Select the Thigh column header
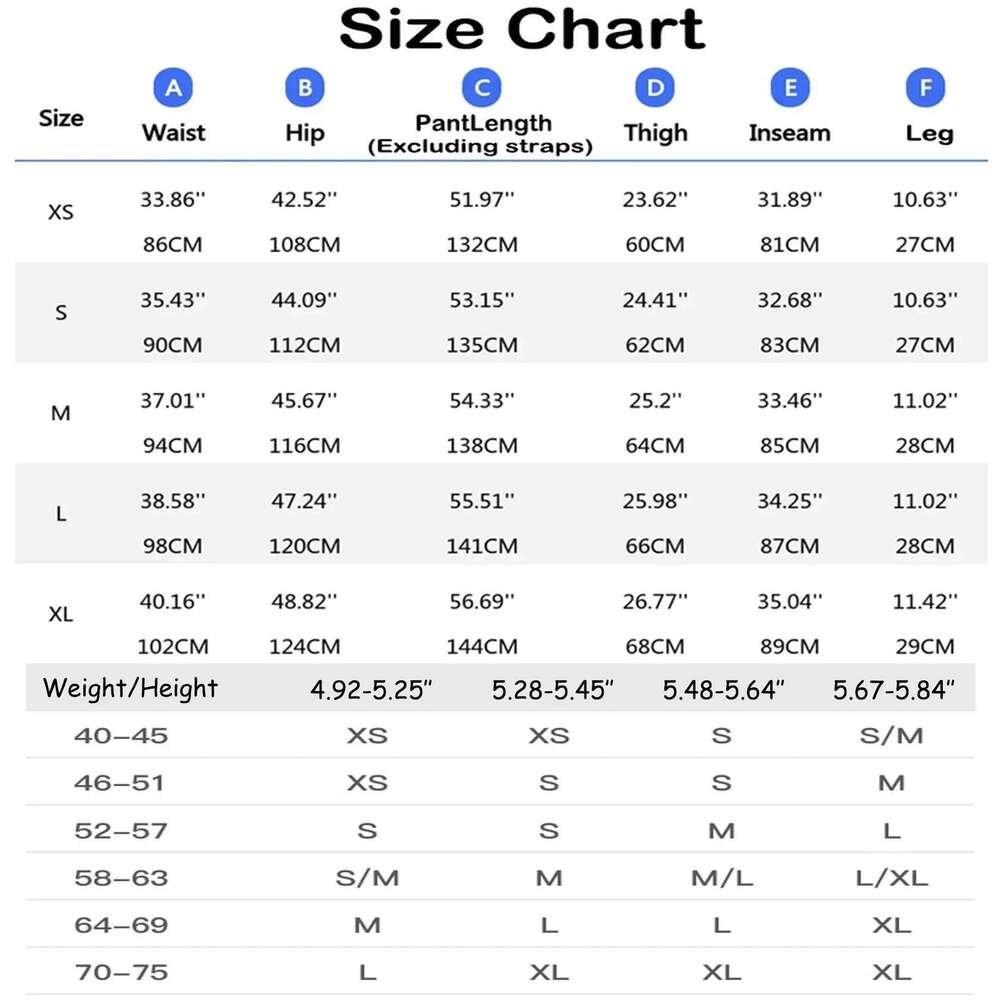Viewport: 1000px width, 1000px height. (x=655, y=134)
